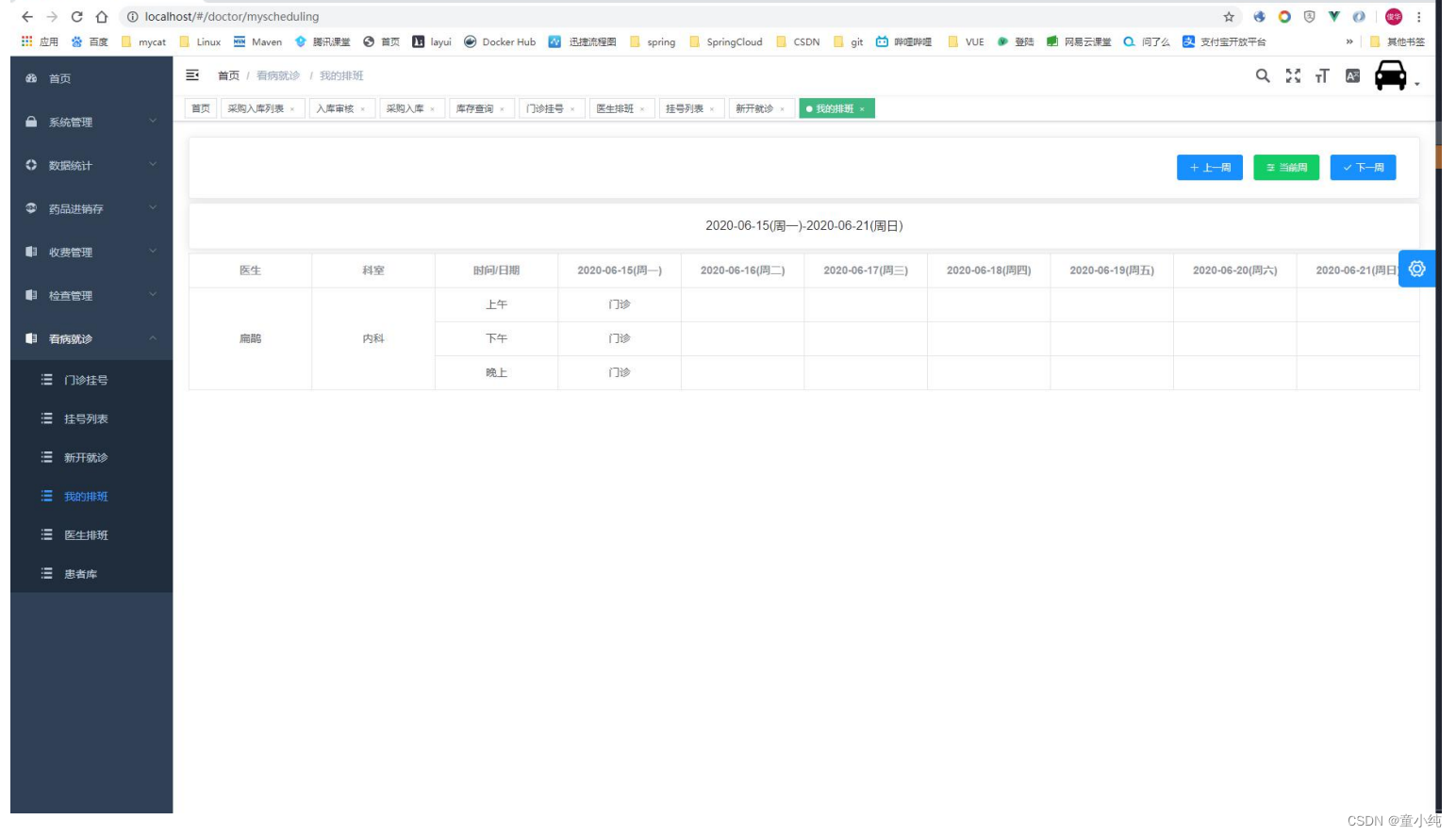
Task: Open 患者库 submenu item
Action: pos(91,573)
